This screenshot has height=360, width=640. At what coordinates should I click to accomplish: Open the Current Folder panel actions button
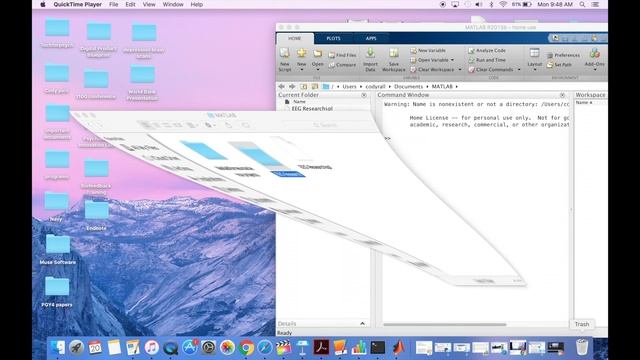[x=364, y=95]
